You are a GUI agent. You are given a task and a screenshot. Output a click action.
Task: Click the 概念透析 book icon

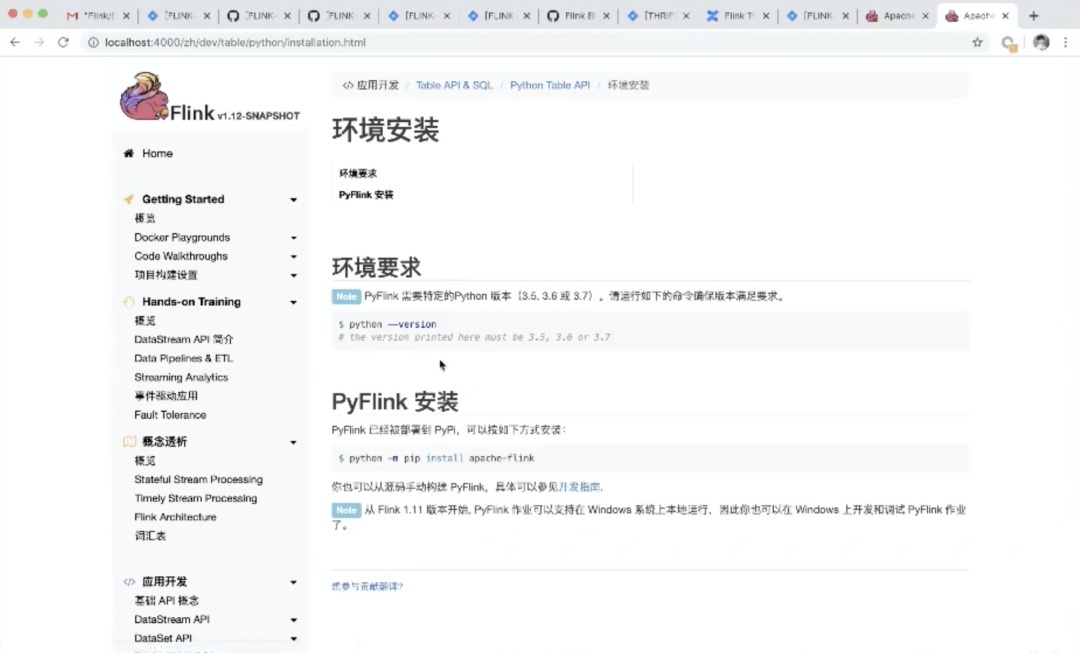[129, 442]
